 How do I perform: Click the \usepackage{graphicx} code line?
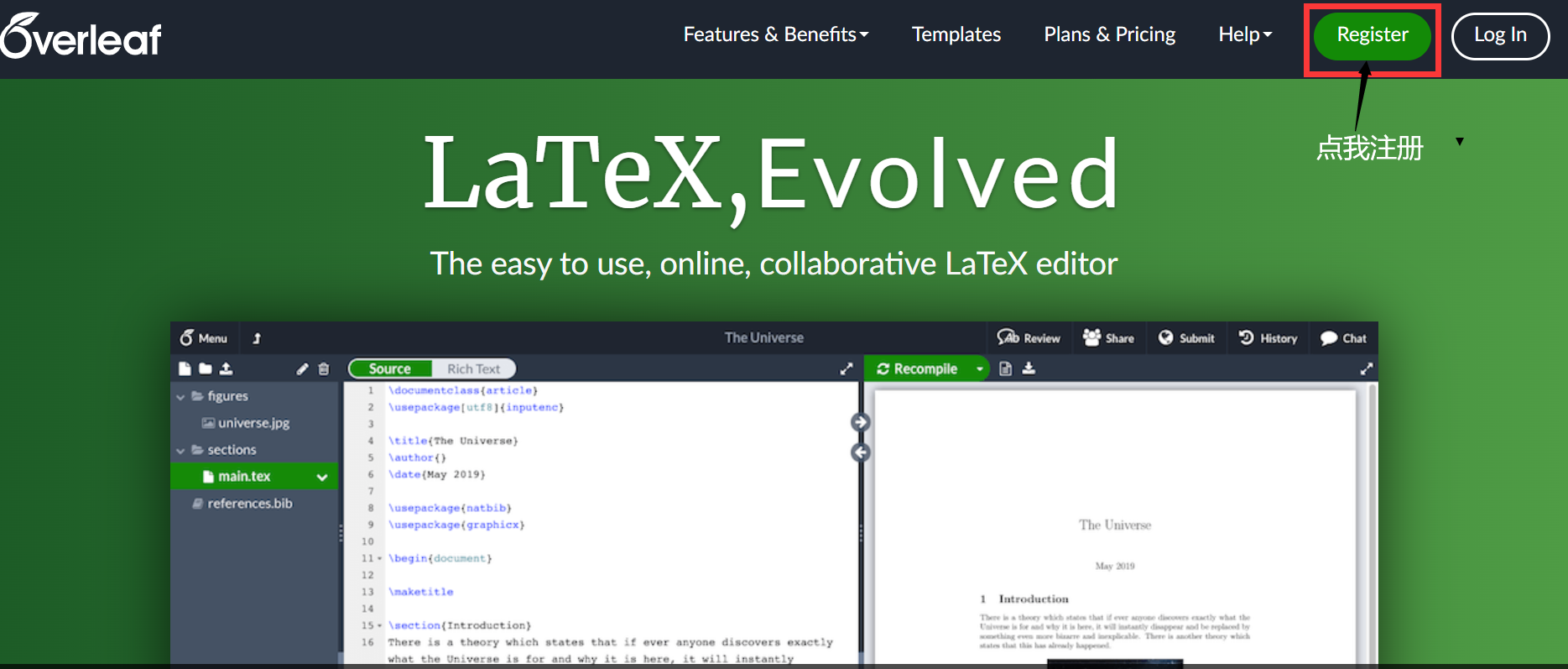(x=456, y=525)
